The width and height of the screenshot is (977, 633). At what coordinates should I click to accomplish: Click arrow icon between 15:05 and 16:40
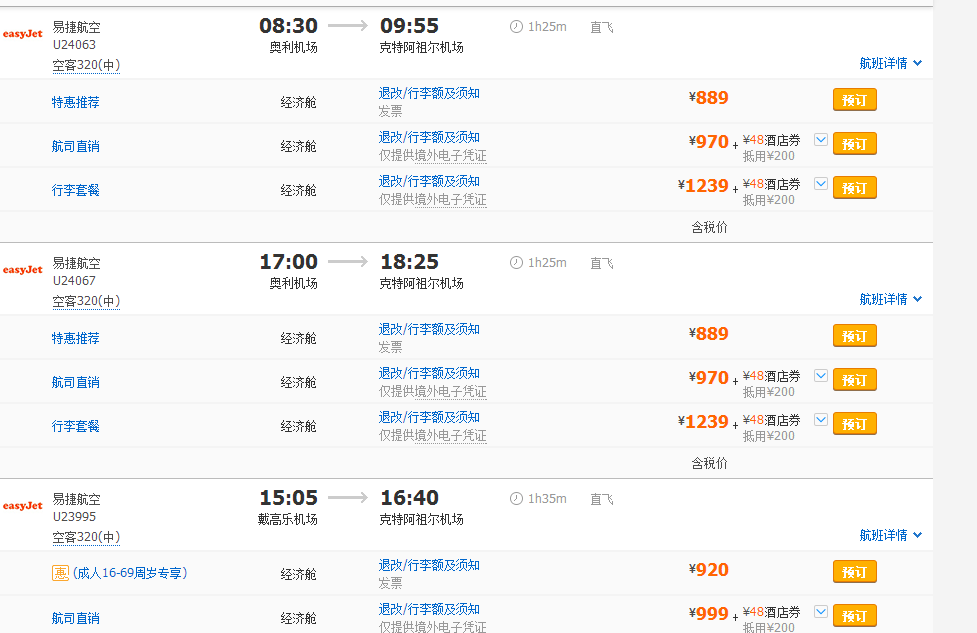click(348, 498)
